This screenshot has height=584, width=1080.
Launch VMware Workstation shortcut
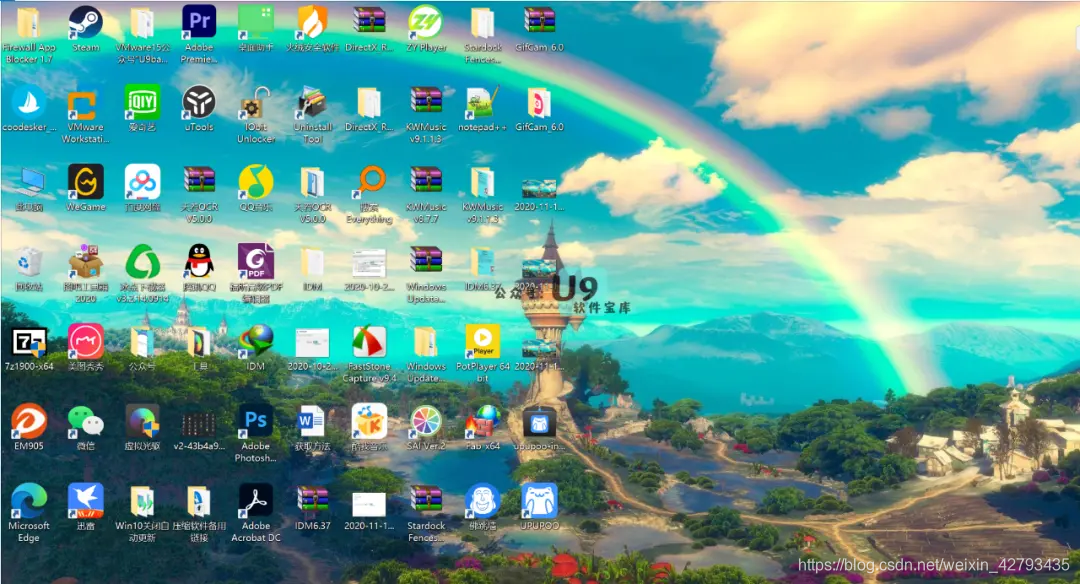[x=85, y=103]
